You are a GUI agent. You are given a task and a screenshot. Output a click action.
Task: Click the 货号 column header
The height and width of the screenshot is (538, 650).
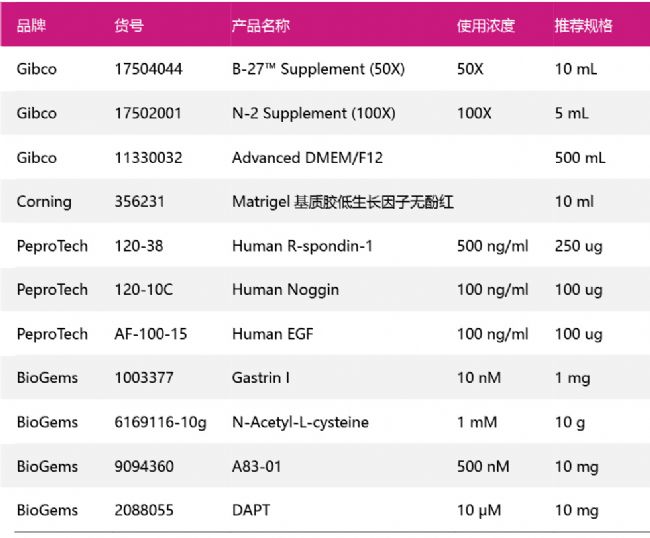129,26
